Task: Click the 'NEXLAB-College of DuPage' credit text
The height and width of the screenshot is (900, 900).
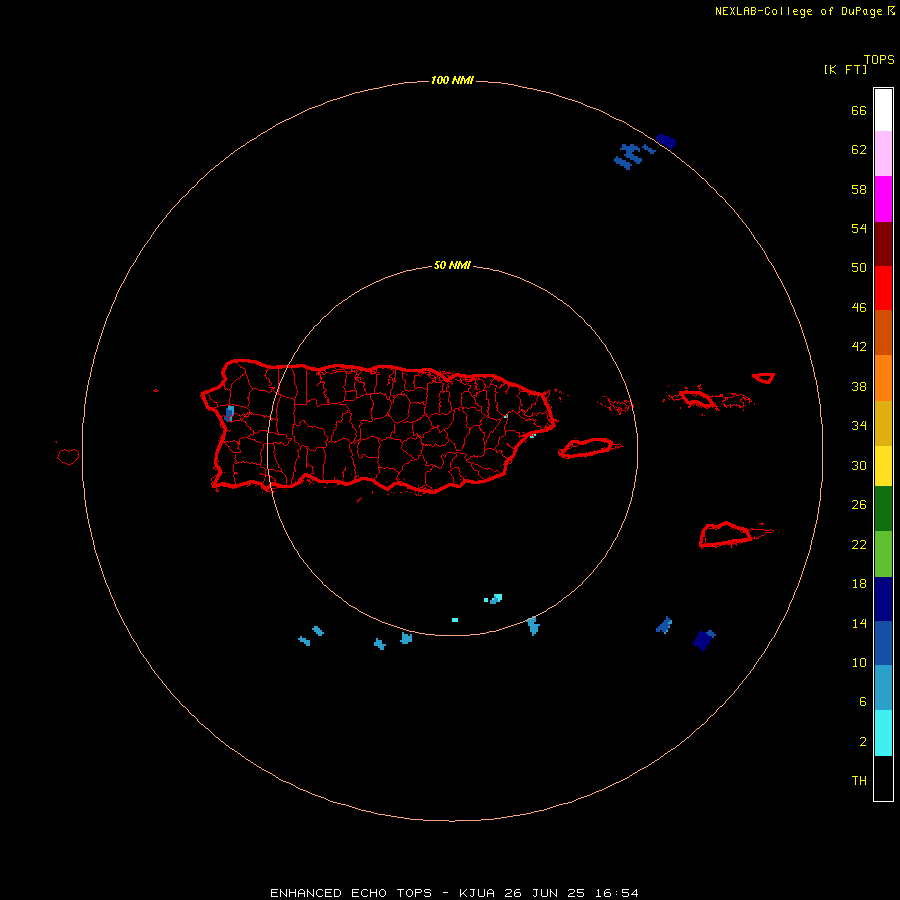Action: click(798, 11)
